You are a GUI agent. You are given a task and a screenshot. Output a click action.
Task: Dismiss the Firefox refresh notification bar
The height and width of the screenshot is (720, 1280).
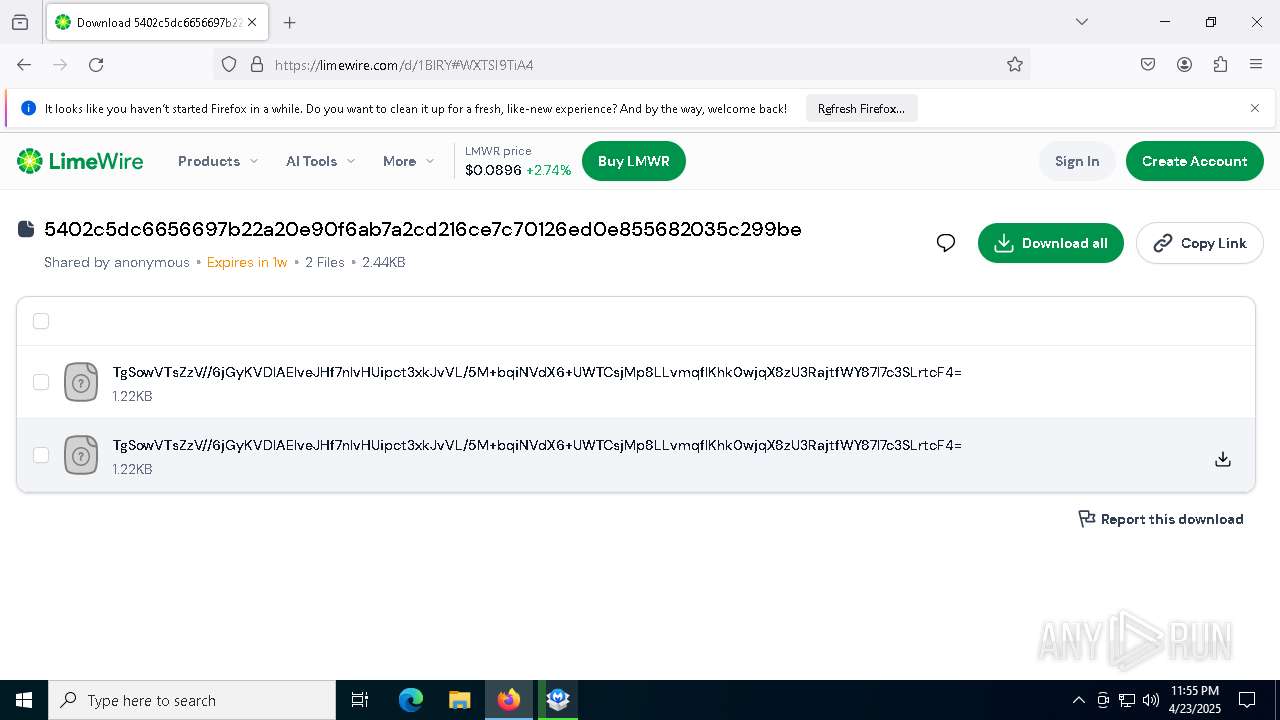(1255, 108)
